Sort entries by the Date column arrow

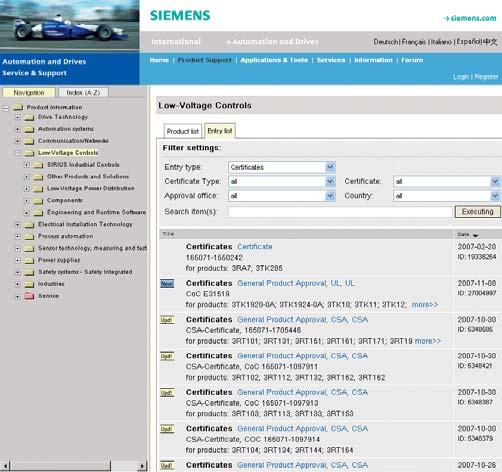click(x=475, y=235)
